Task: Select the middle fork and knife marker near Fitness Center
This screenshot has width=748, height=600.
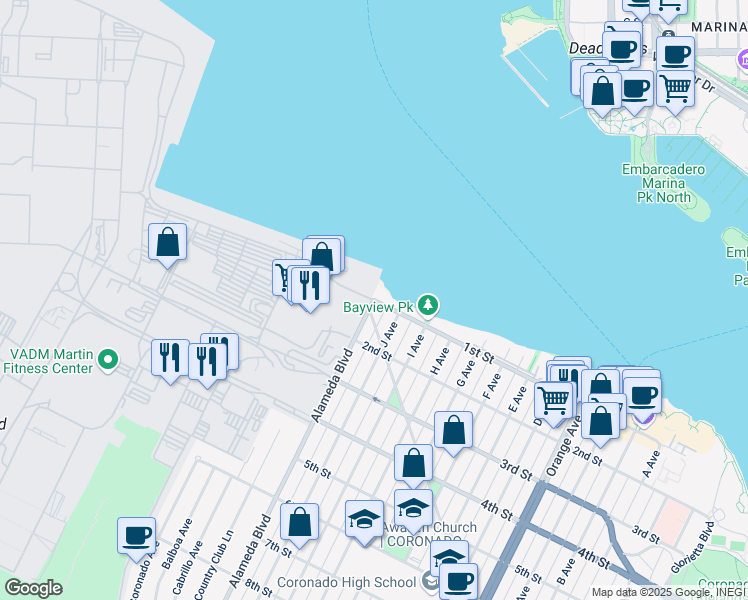Action: click(208, 362)
